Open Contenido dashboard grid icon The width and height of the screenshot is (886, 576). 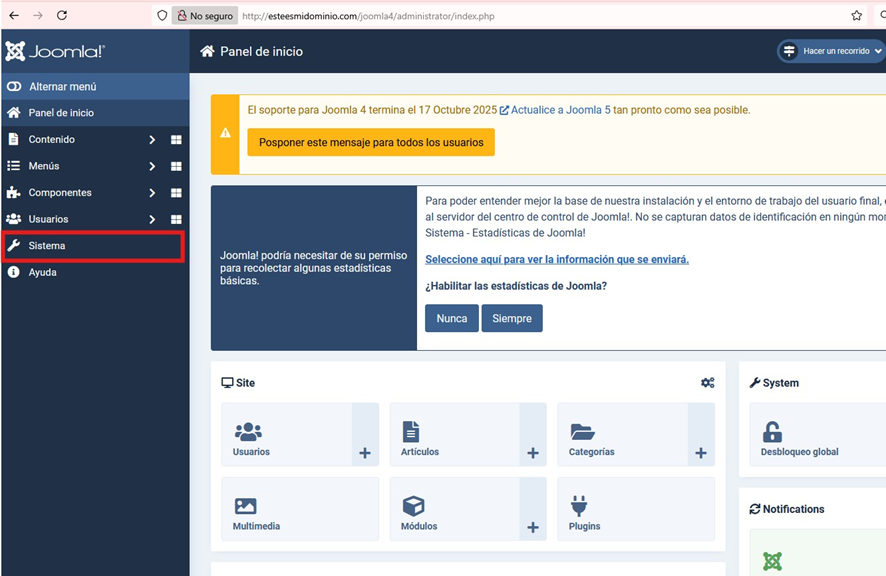(x=176, y=140)
